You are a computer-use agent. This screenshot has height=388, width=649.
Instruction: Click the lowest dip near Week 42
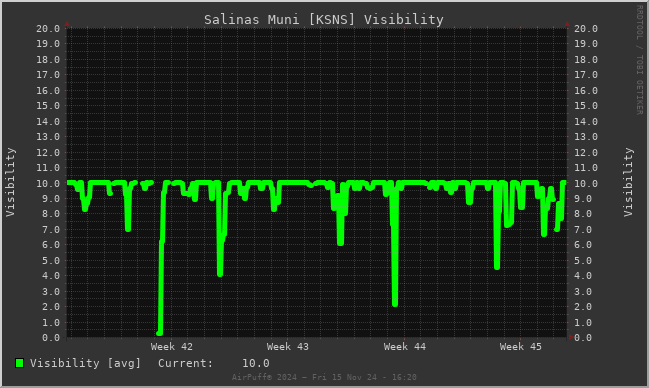pyautogui.click(x=160, y=333)
